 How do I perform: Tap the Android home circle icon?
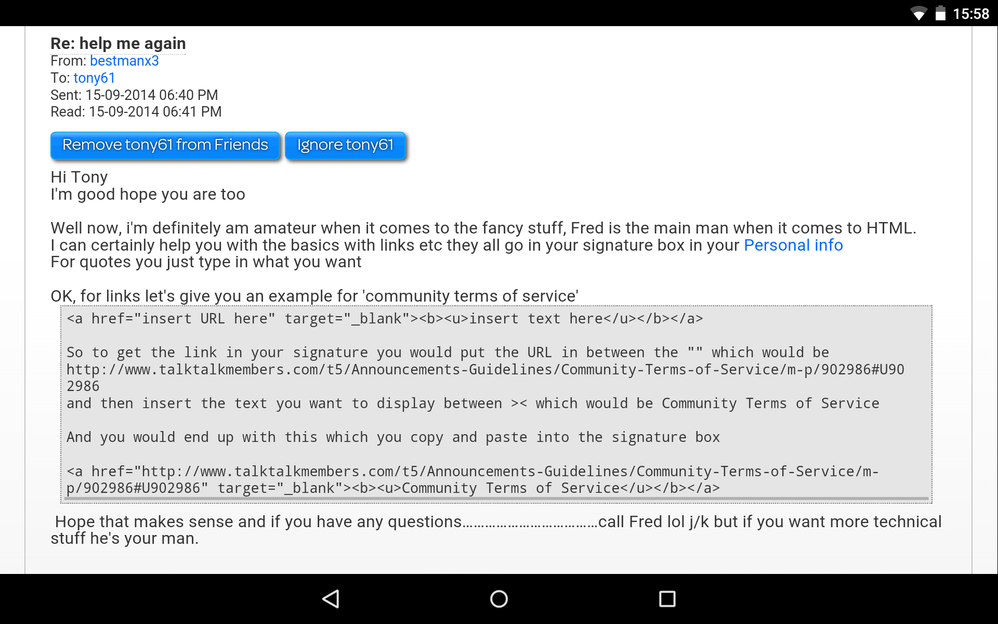point(499,599)
